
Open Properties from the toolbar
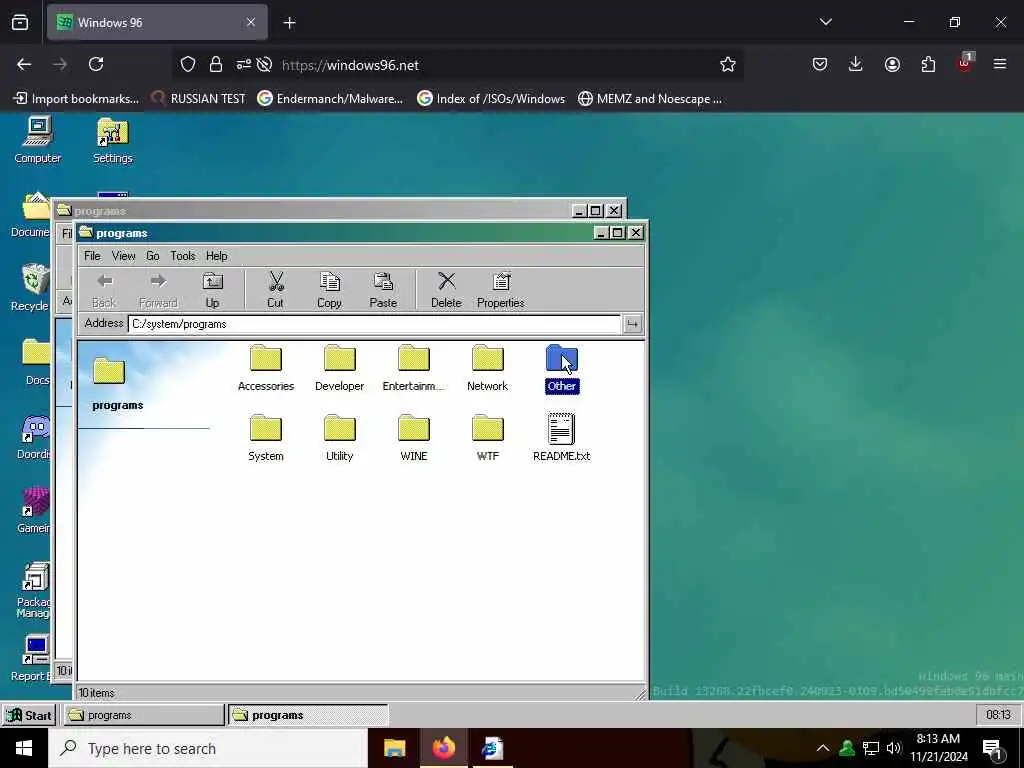501,290
